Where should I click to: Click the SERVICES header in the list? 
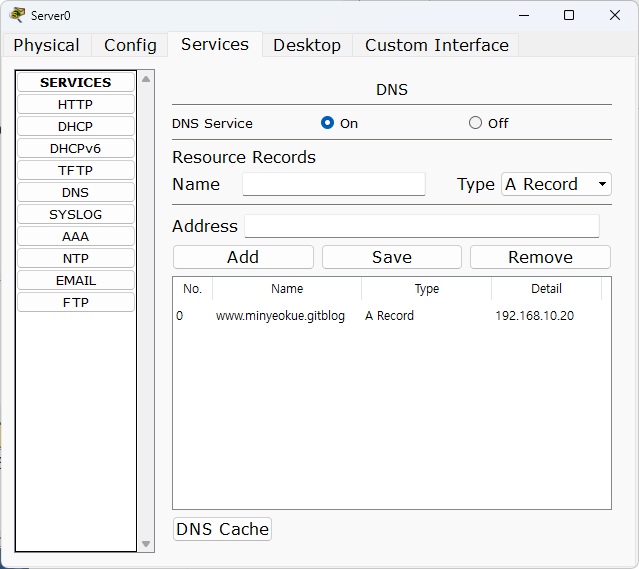pos(76,82)
